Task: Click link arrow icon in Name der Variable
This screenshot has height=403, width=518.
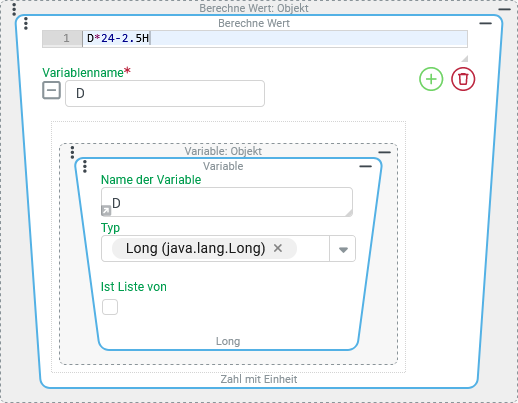Action: click(x=106, y=210)
